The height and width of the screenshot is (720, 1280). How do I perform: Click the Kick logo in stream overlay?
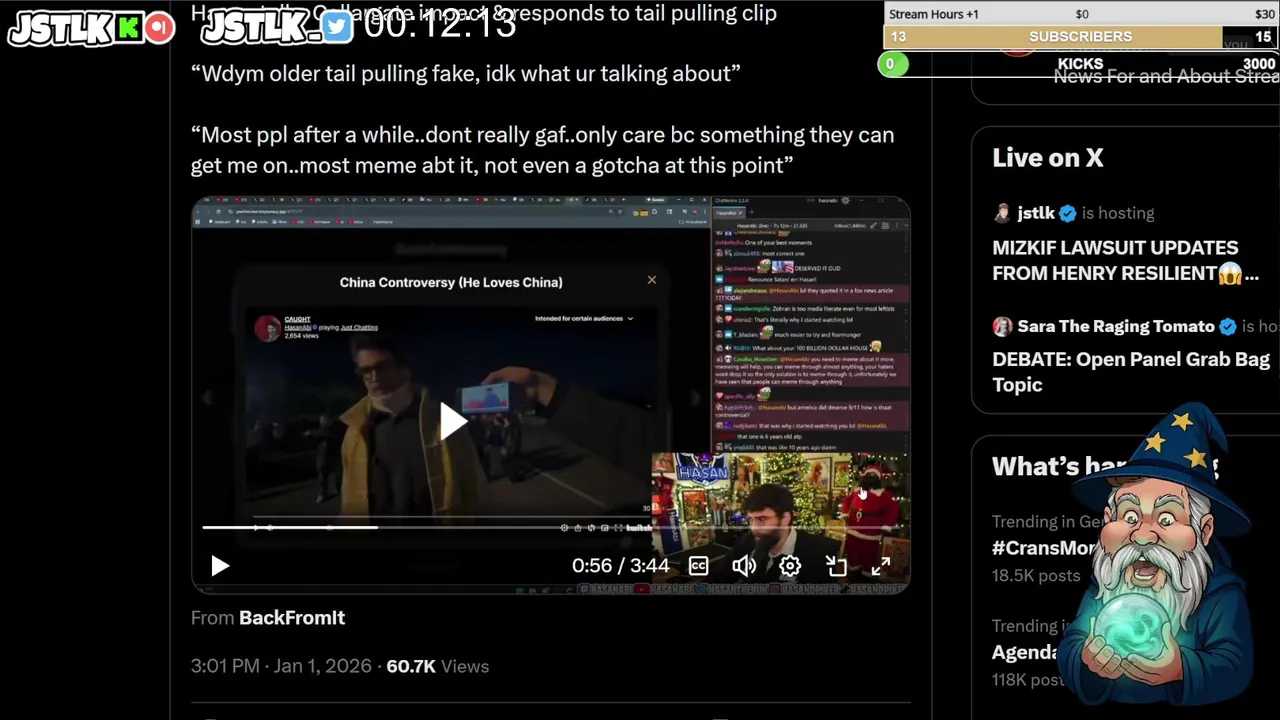pyautogui.click(x=129, y=27)
